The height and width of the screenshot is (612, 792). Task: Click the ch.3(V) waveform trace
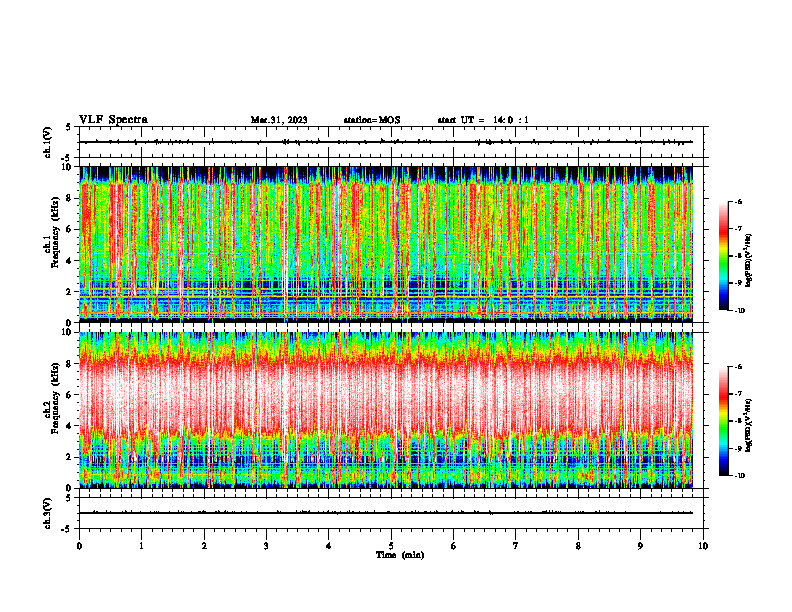click(x=386, y=513)
